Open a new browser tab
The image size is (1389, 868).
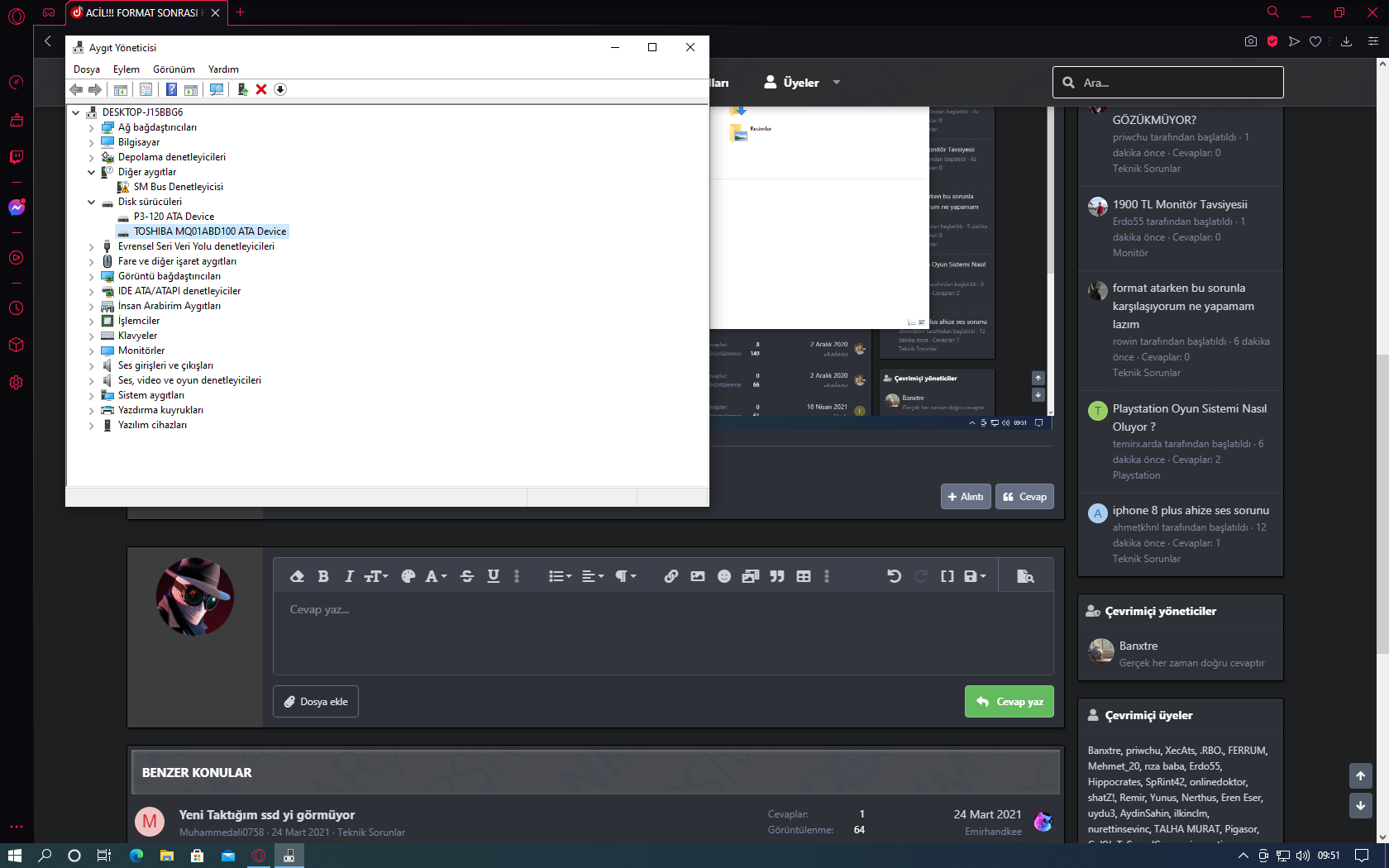tap(241, 12)
